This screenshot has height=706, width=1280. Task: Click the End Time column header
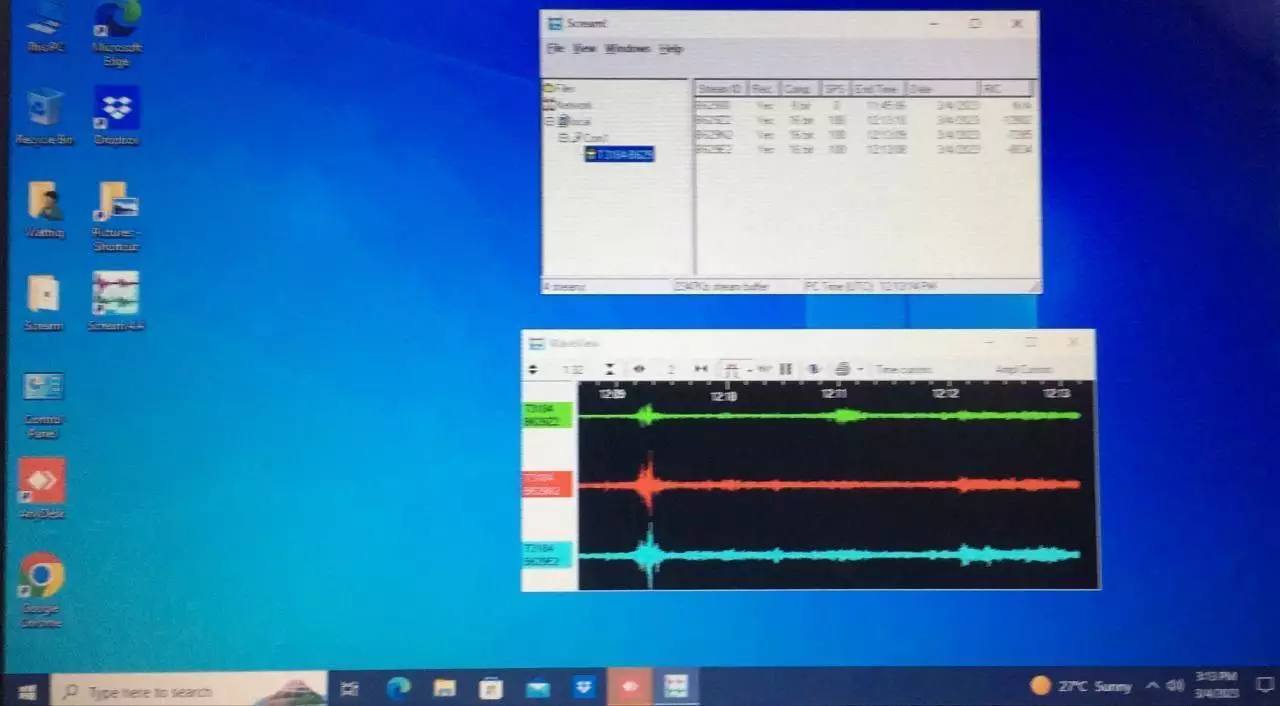tap(875, 89)
